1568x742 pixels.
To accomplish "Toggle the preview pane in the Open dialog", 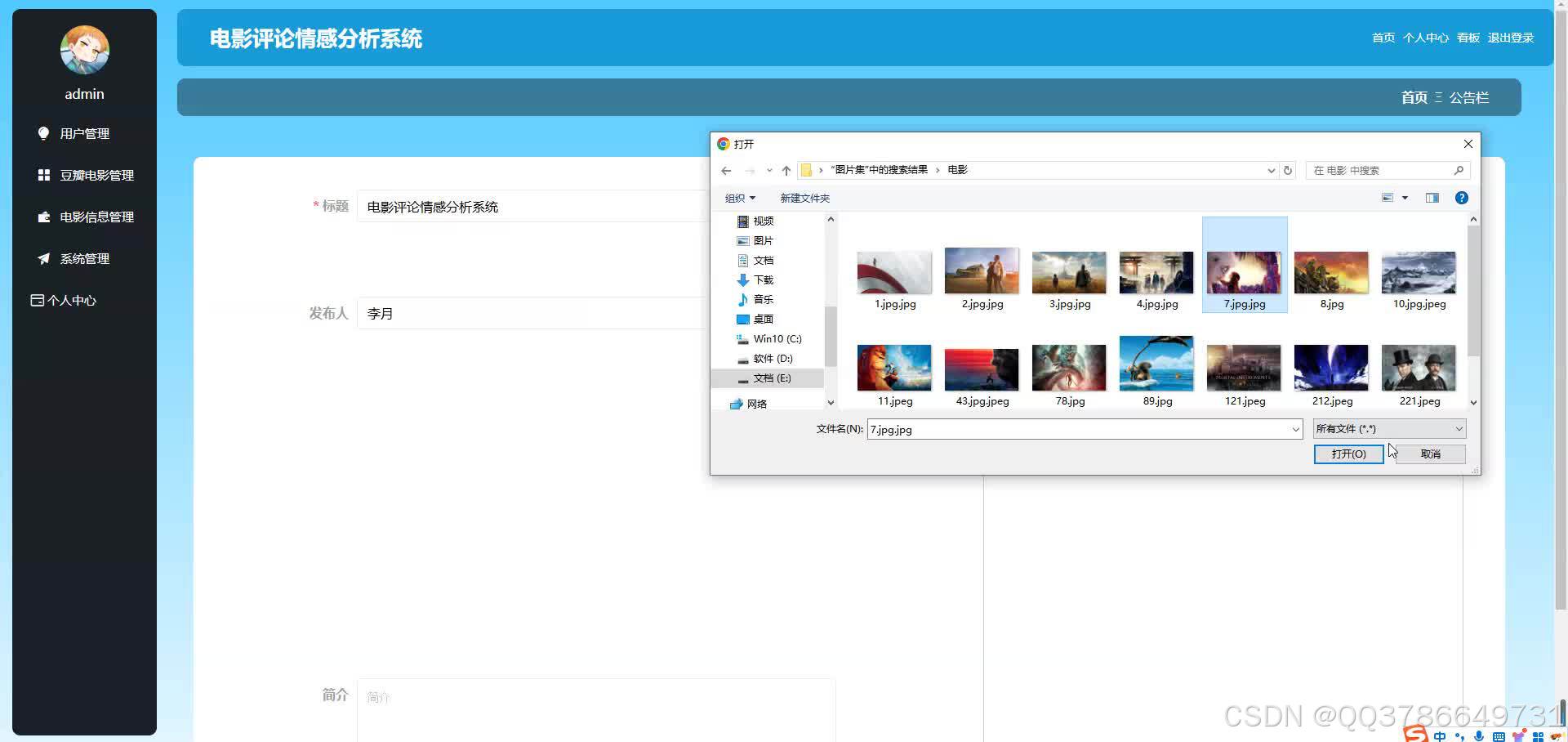I will tap(1432, 198).
